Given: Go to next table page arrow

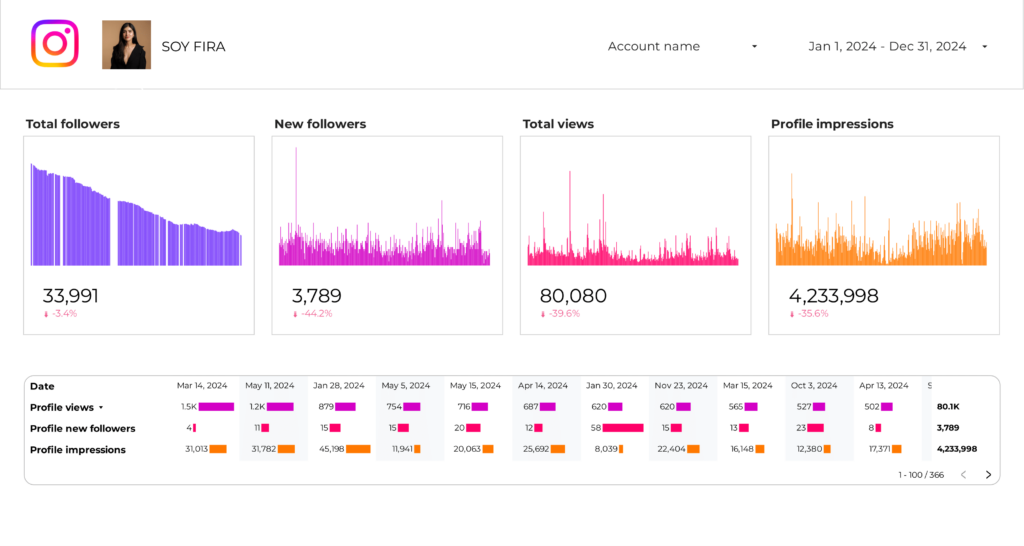Looking at the screenshot, I should pyautogui.click(x=988, y=475).
